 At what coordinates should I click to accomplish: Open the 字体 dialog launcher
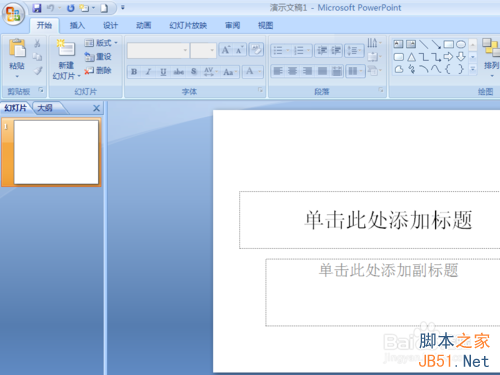261,90
